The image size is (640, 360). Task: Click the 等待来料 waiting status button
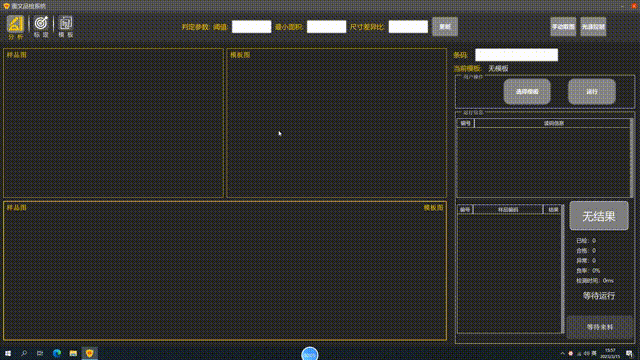tap(600, 327)
